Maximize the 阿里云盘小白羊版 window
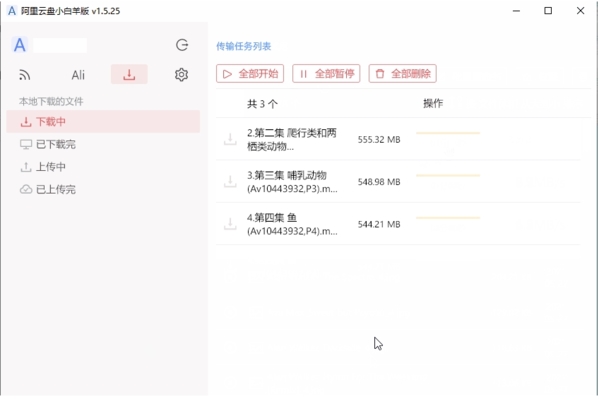Screen dimensions: 599x399 (x=548, y=11)
